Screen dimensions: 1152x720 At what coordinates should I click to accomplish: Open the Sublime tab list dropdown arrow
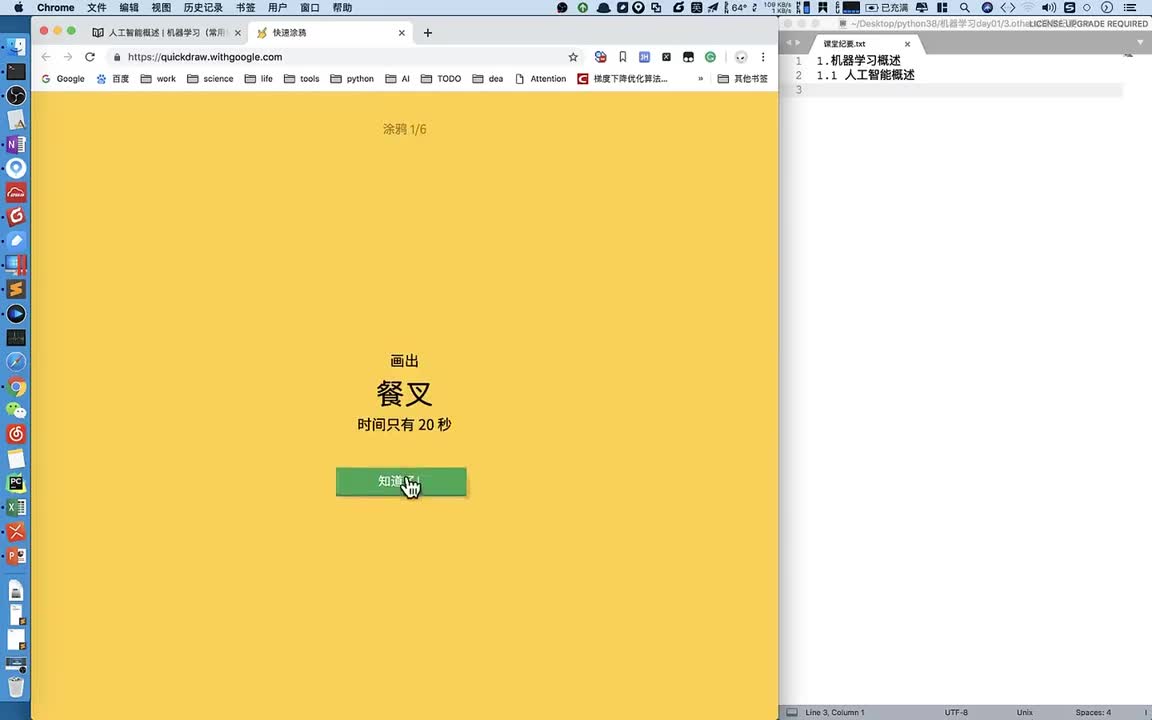point(1141,43)
